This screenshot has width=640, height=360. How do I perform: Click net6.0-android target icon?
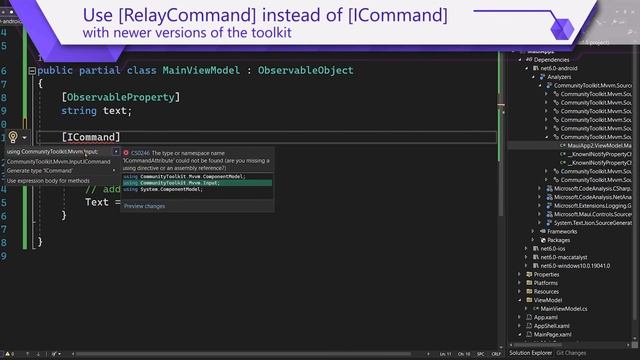[536, 69]
